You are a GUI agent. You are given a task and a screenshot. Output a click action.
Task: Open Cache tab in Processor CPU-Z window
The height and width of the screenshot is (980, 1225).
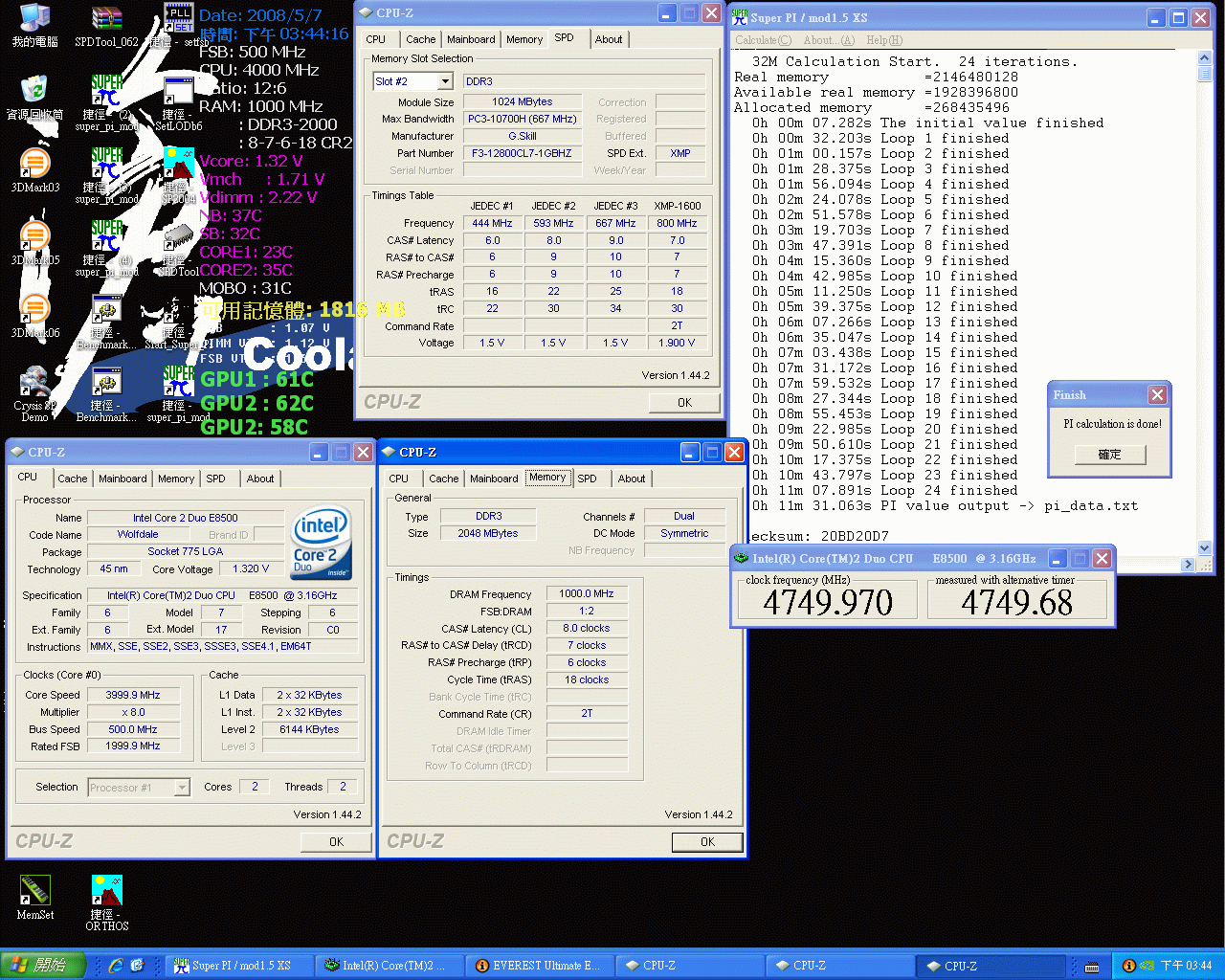tap(73, 479)
